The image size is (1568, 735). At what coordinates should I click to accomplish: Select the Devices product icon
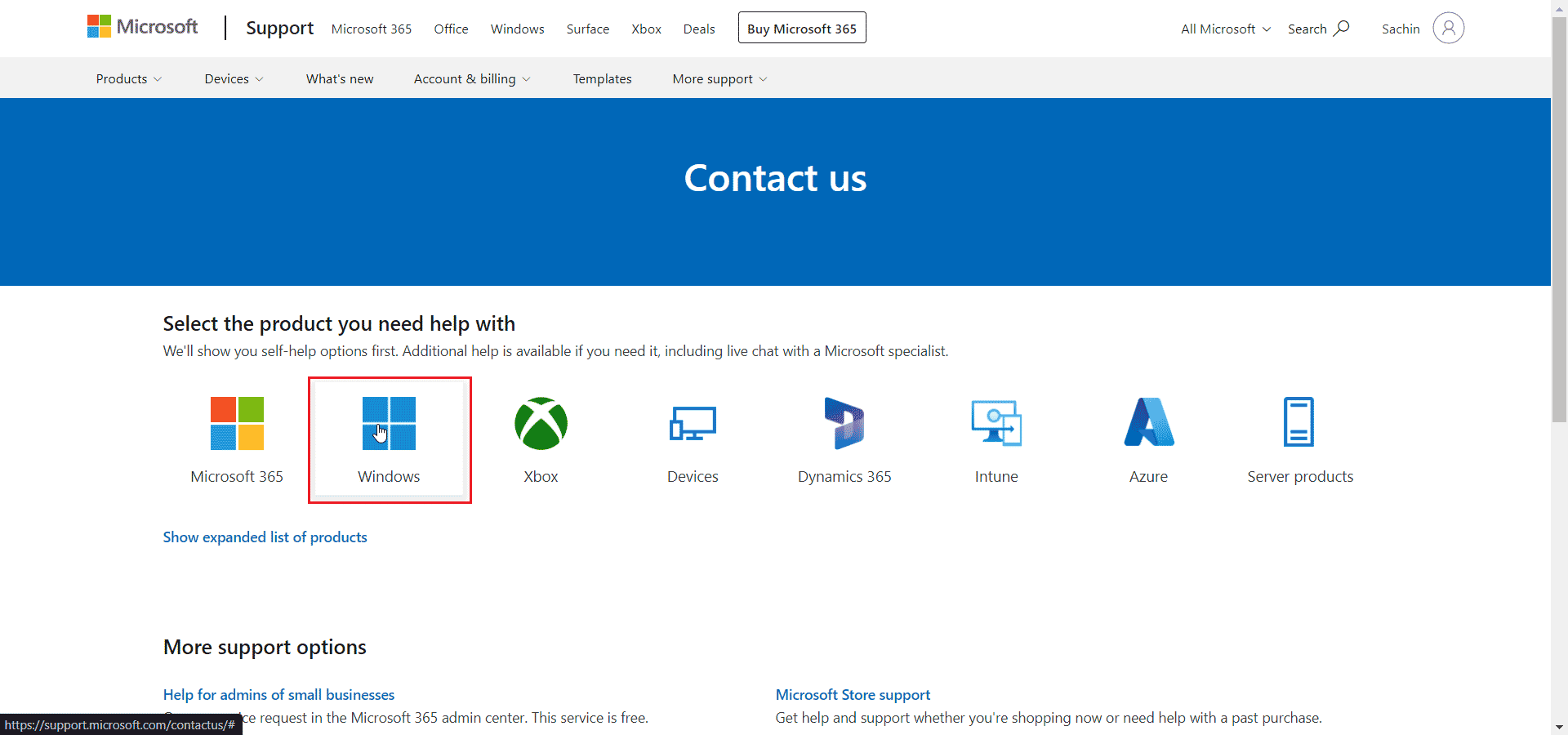pos(693,424)
